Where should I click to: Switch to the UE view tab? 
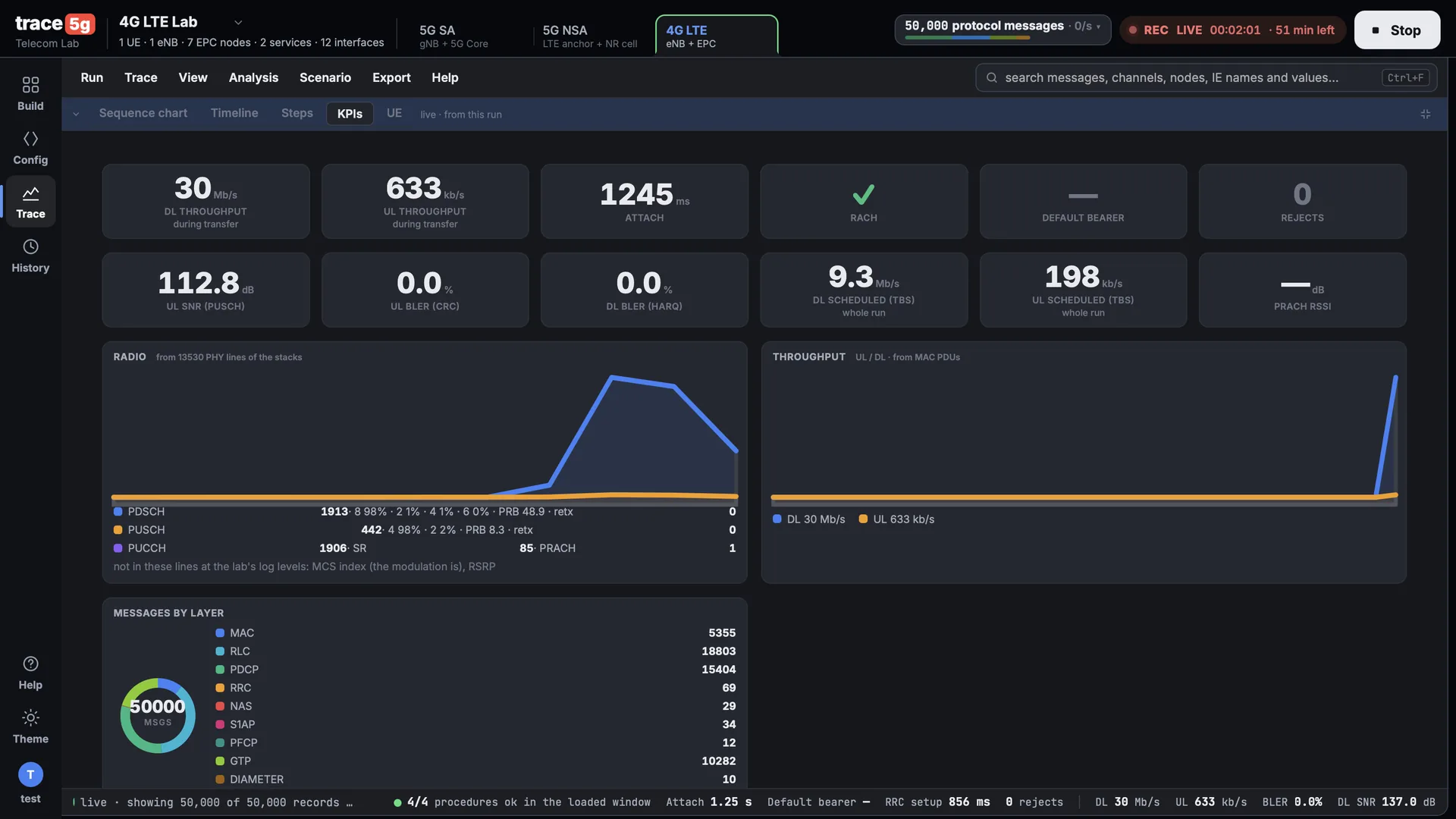(x=394, y=113)
